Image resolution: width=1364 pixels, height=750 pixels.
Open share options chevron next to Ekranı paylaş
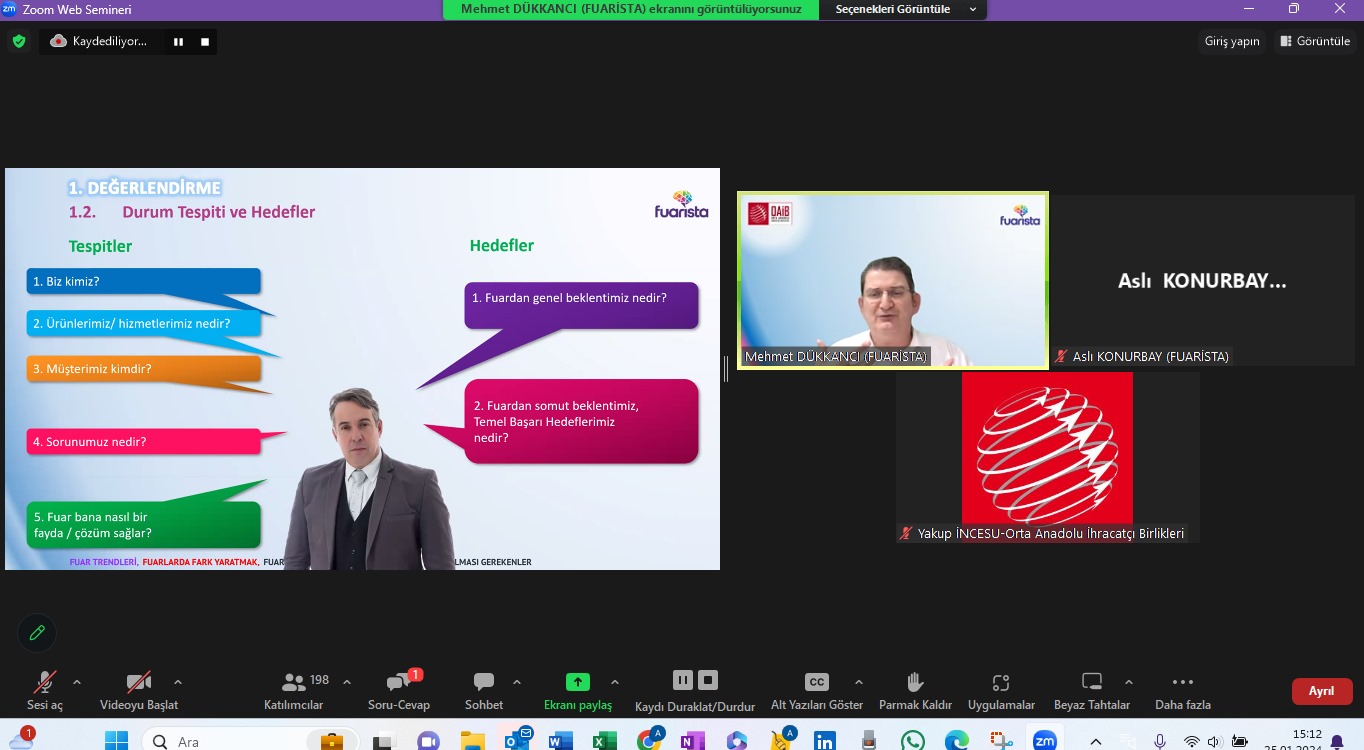coord(614,682)
